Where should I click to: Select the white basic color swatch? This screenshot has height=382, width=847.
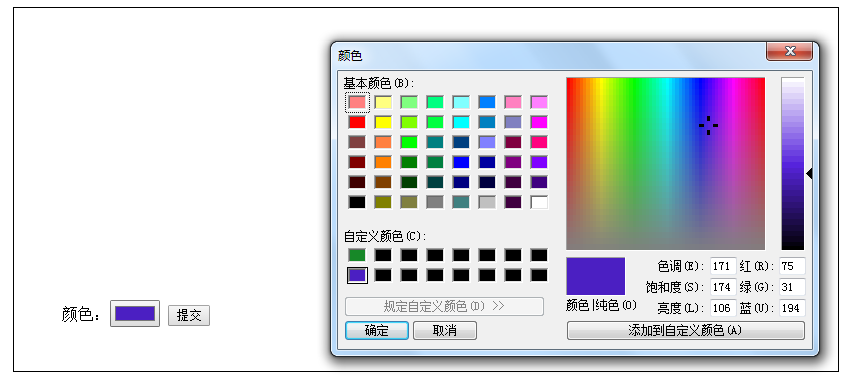click(x=539, y=202)
